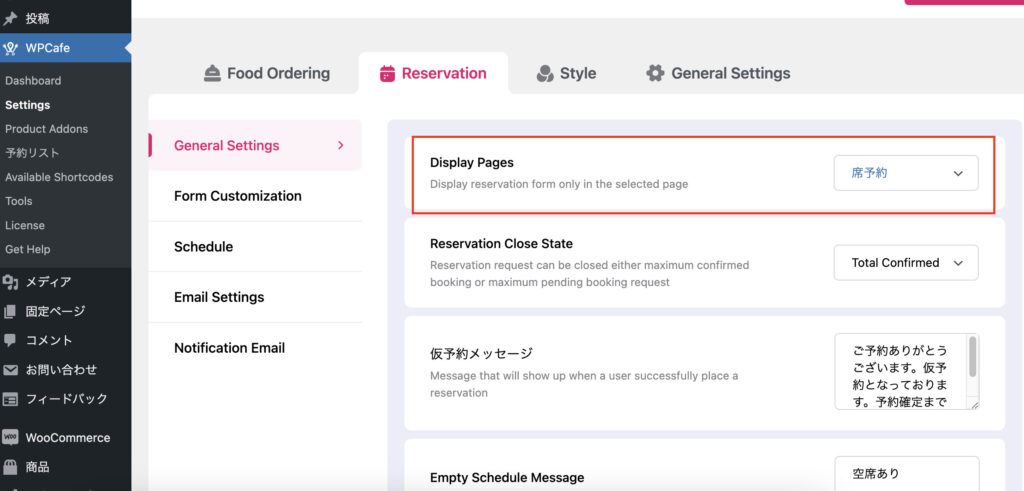Open the Email Settings section
The image size is (1024, 491).
219,297
